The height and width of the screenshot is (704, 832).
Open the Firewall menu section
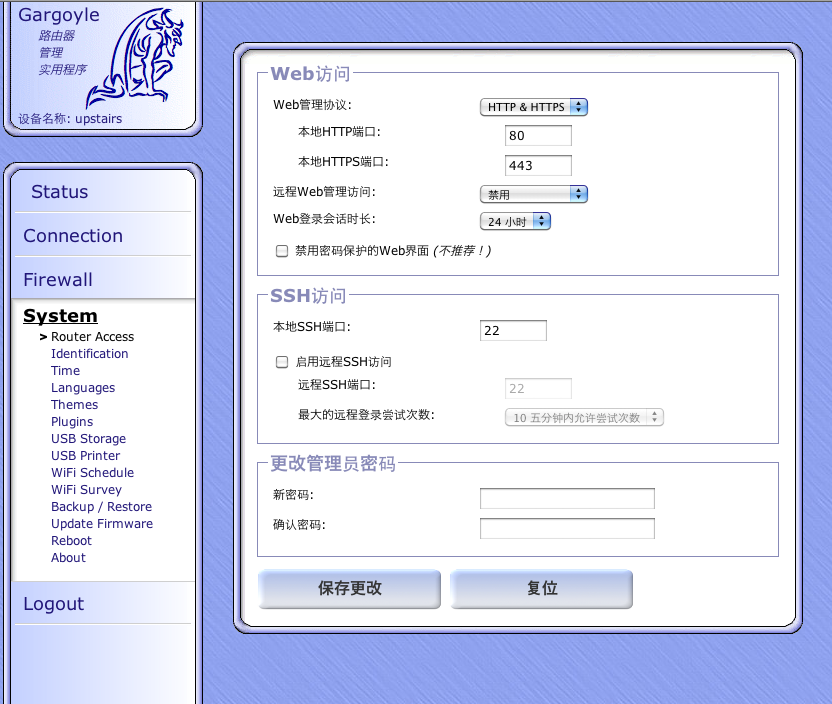58,280
